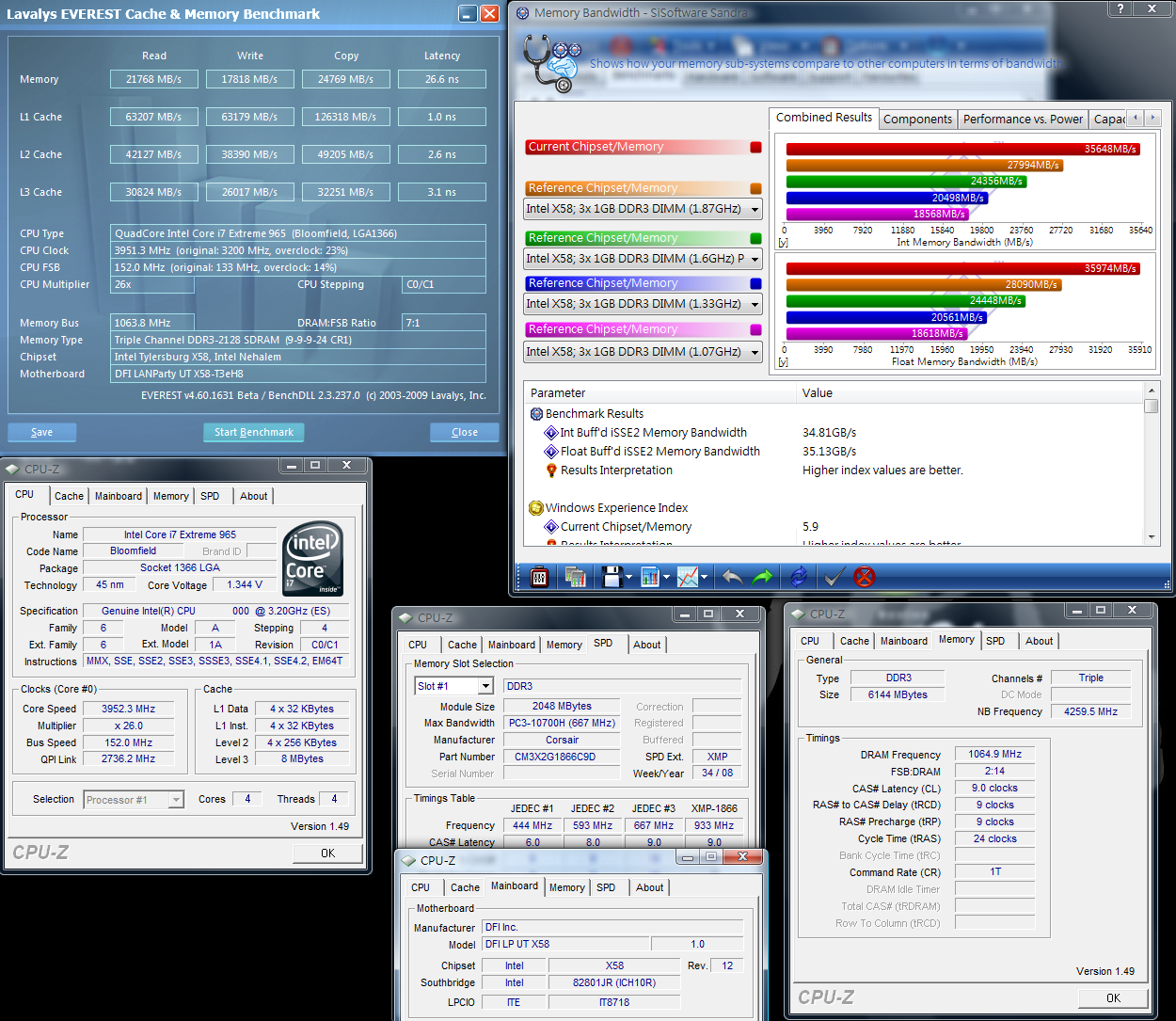Toggle the green Reference Chipset/Memory square

click(755, 238)
